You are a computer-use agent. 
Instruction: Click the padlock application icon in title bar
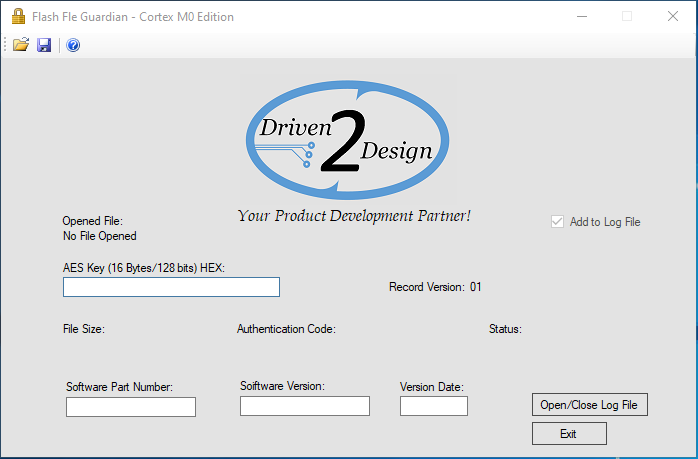pyautogui.click(x=18, y=16)
